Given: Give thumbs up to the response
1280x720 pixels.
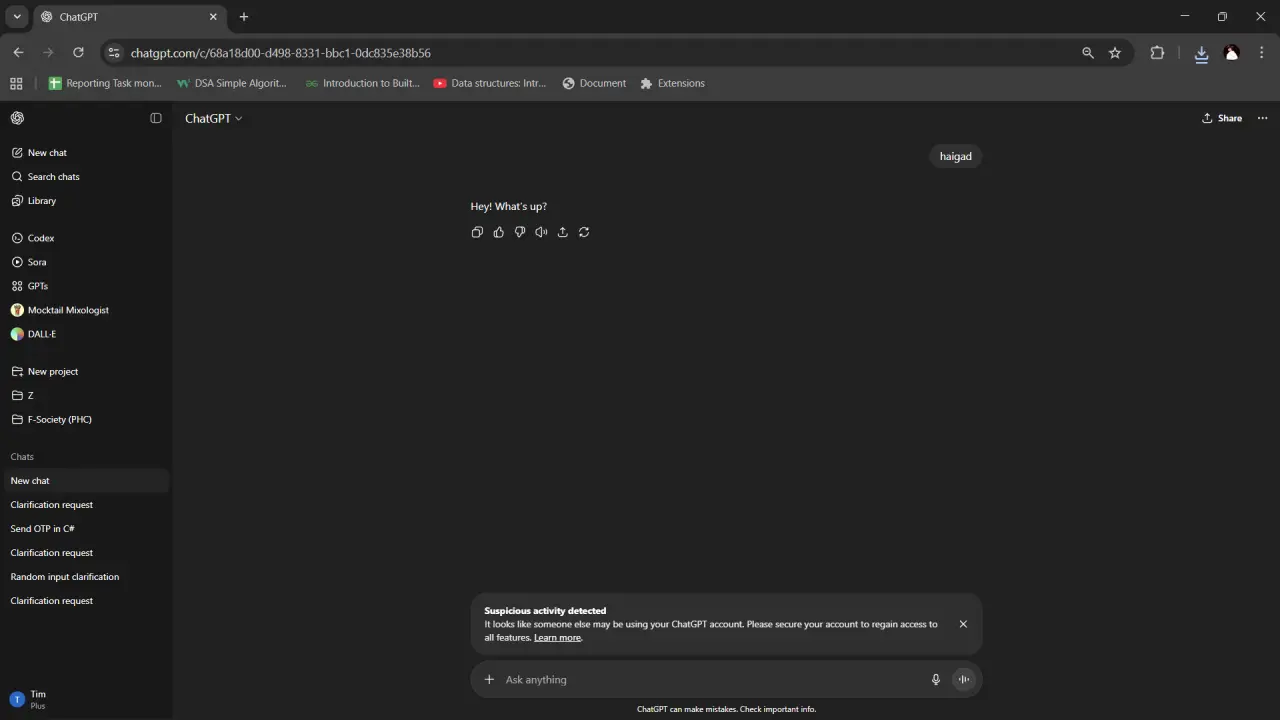Looking at the screenshot, I should pos(499,232).
